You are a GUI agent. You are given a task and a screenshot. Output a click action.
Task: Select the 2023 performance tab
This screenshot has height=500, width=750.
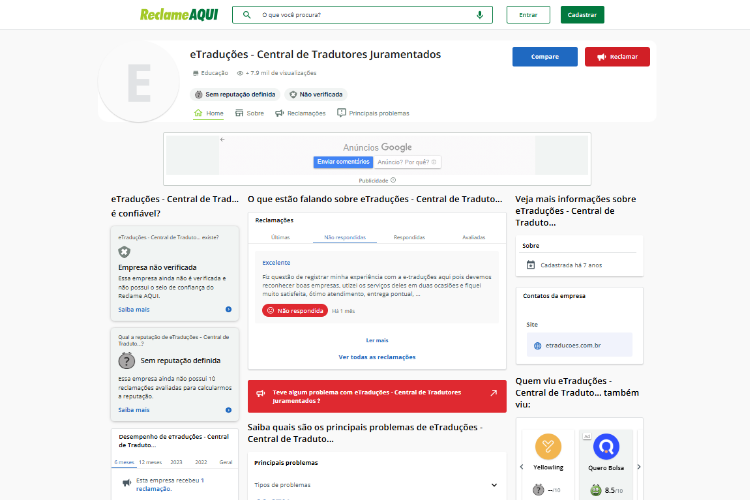point(176,462)
